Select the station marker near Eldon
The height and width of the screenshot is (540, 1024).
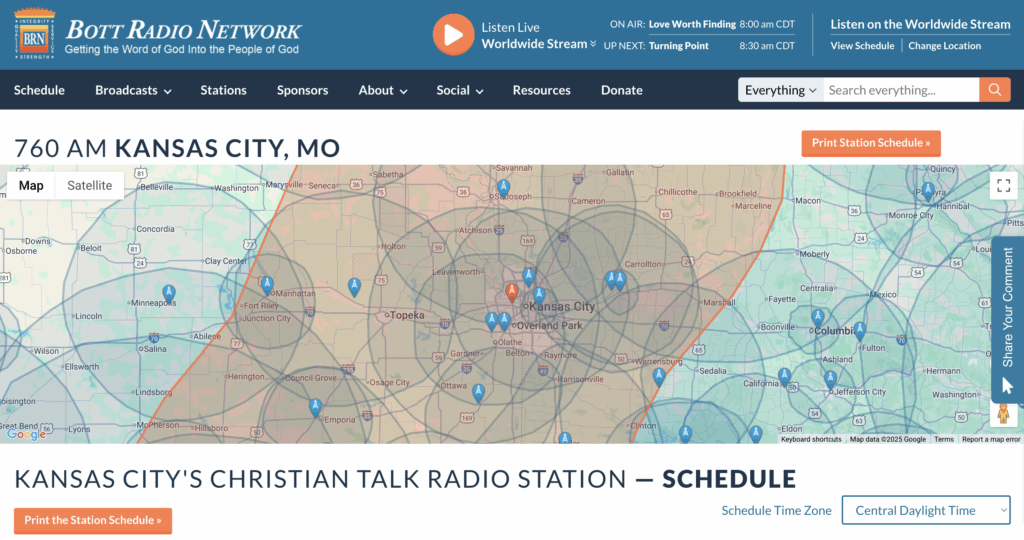tap(756, 434)
